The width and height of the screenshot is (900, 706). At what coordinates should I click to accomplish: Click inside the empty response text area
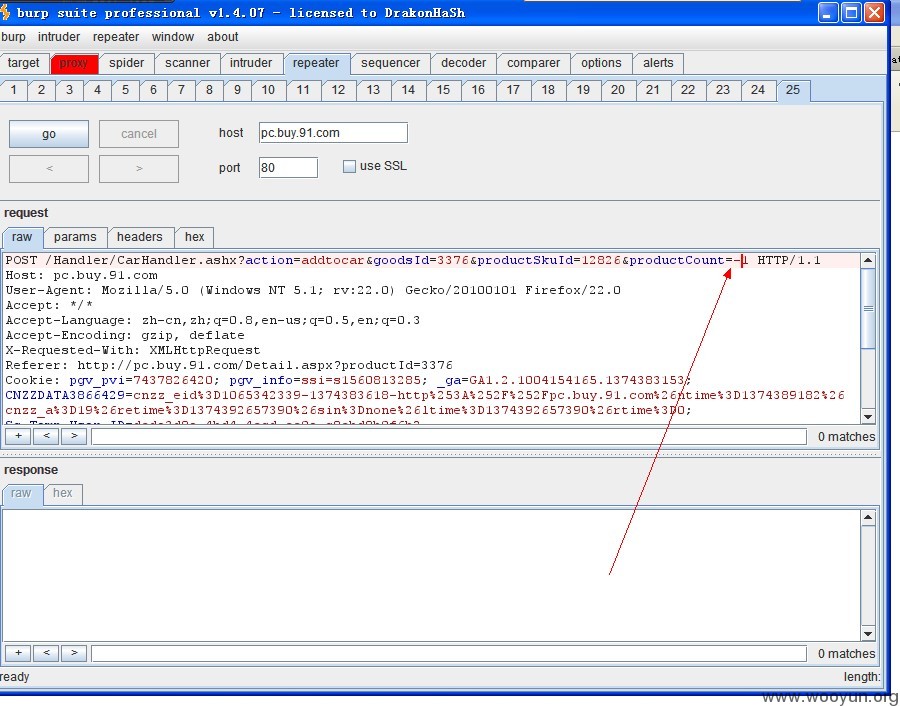click(x=430, y=575)
